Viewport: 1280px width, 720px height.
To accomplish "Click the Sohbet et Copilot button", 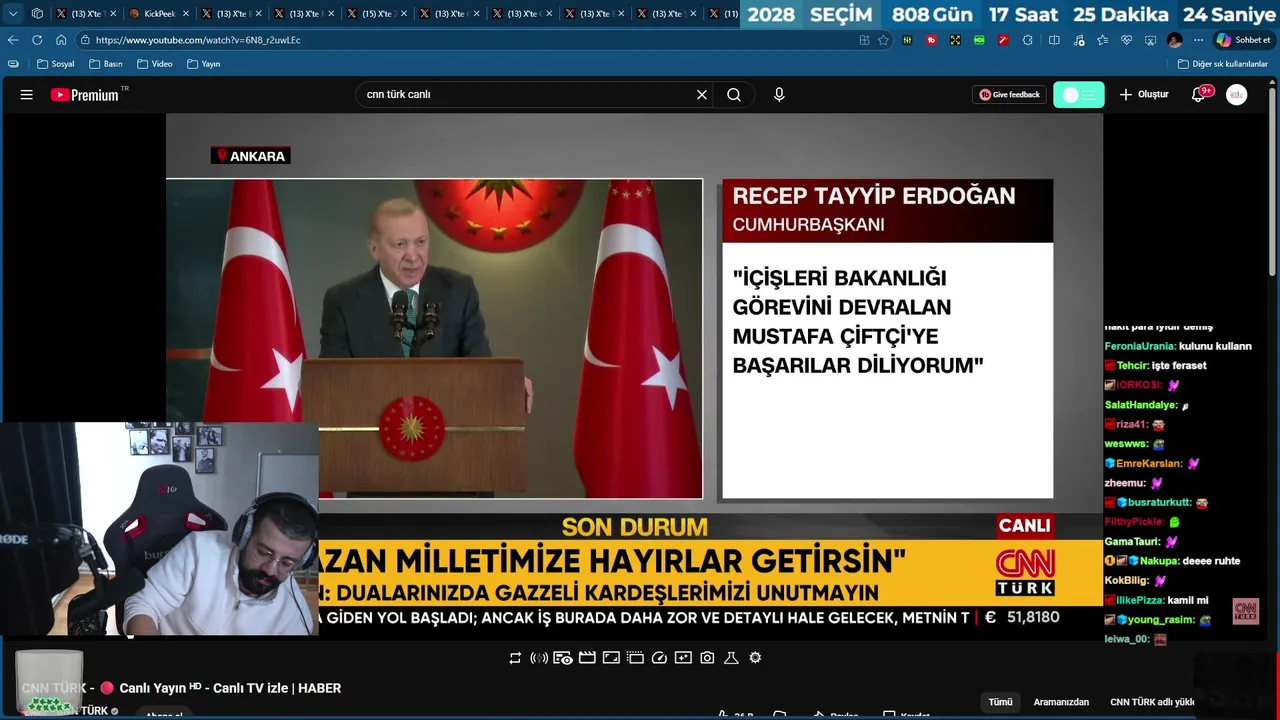I will point(1243,40).
